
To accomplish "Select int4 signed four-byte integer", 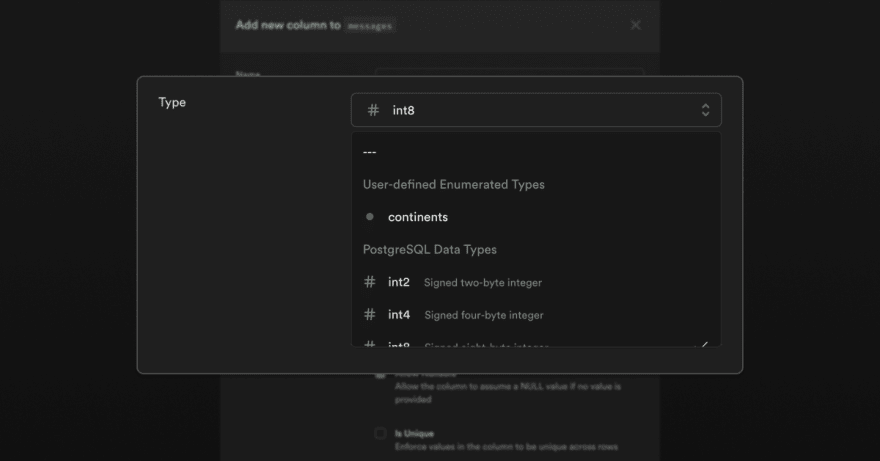I will pos(536,315).
